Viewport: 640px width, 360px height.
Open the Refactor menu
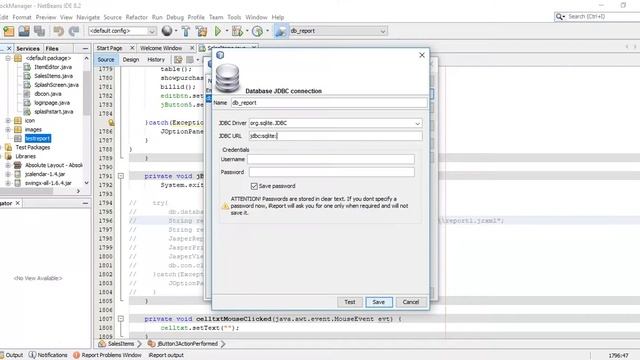click(136, 17)
